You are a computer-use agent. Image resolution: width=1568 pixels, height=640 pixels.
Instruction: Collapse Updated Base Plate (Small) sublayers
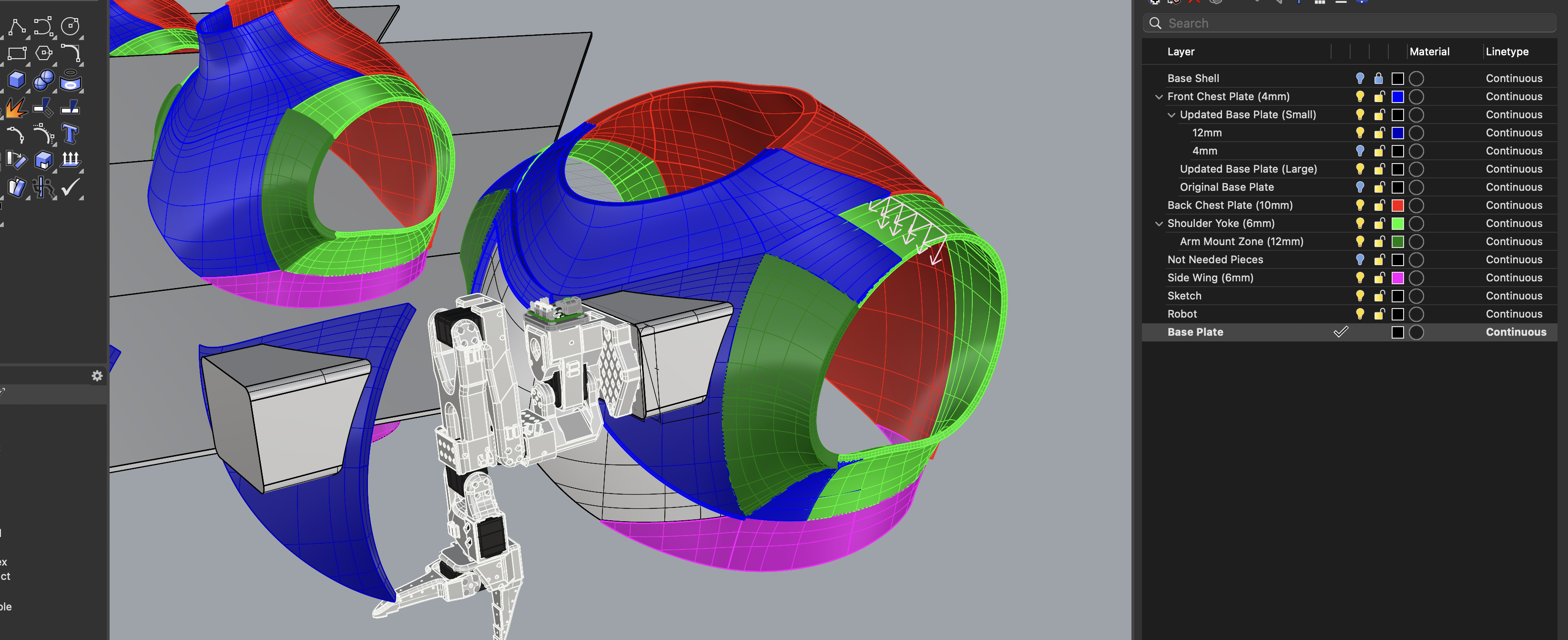pyautogui.click(x=1171, y=115)
